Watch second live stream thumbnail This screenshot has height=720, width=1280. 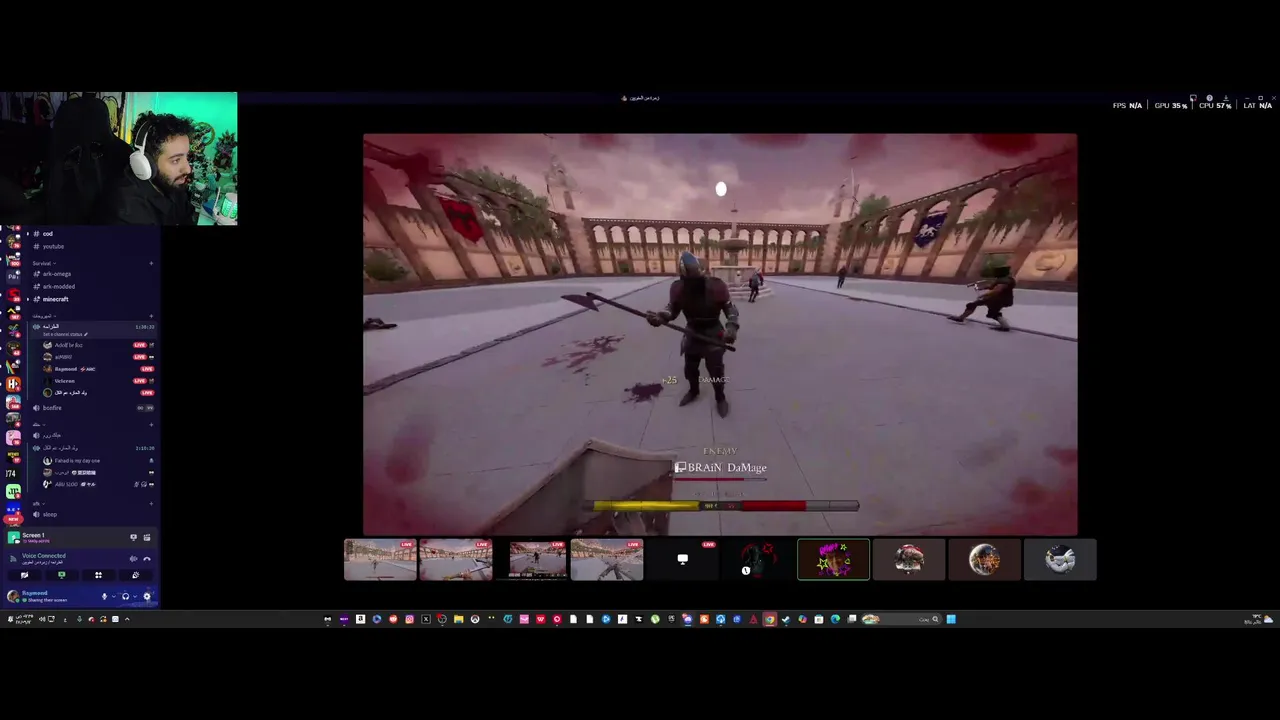[x=456, y=560]
